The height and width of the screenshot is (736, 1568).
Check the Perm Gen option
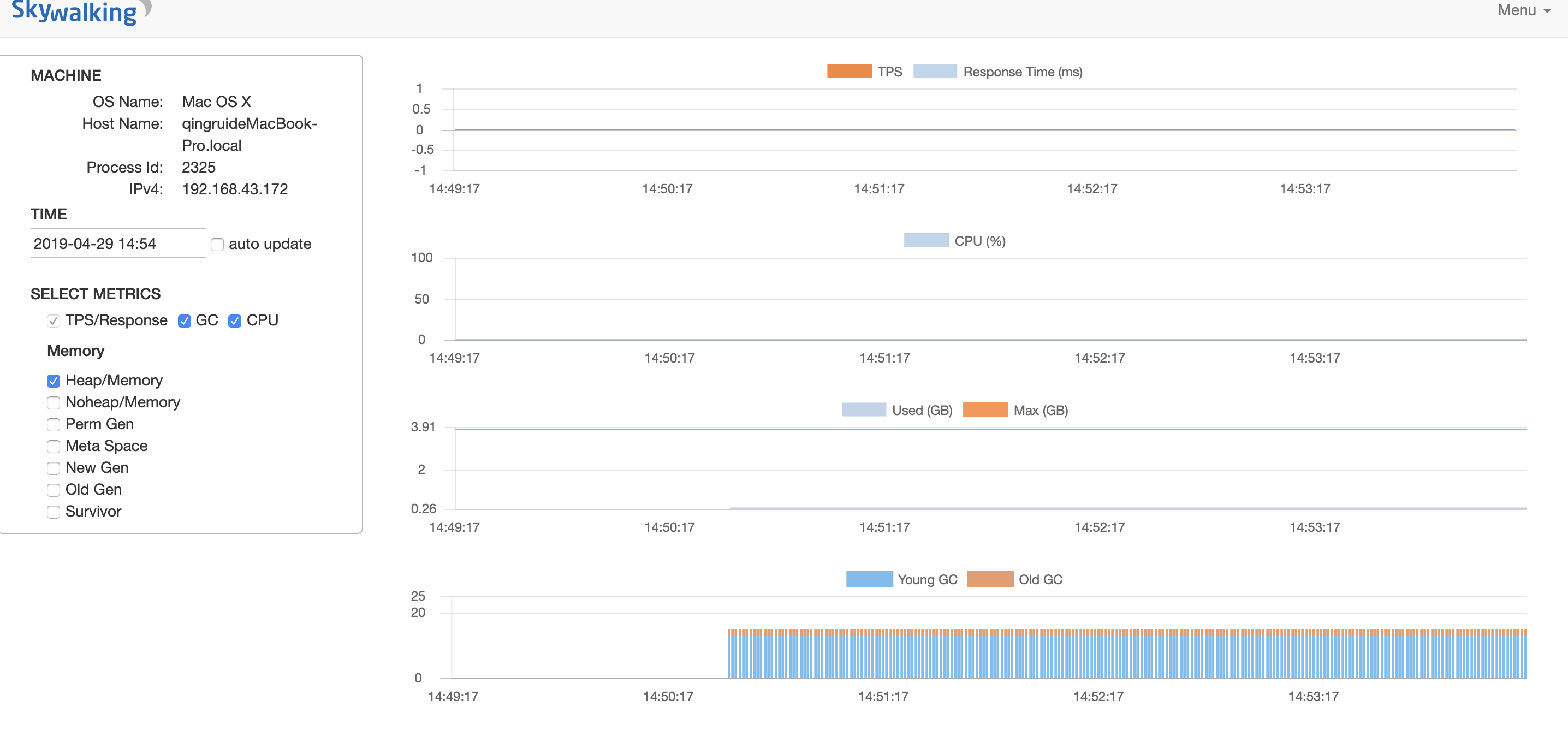point(54,425)
